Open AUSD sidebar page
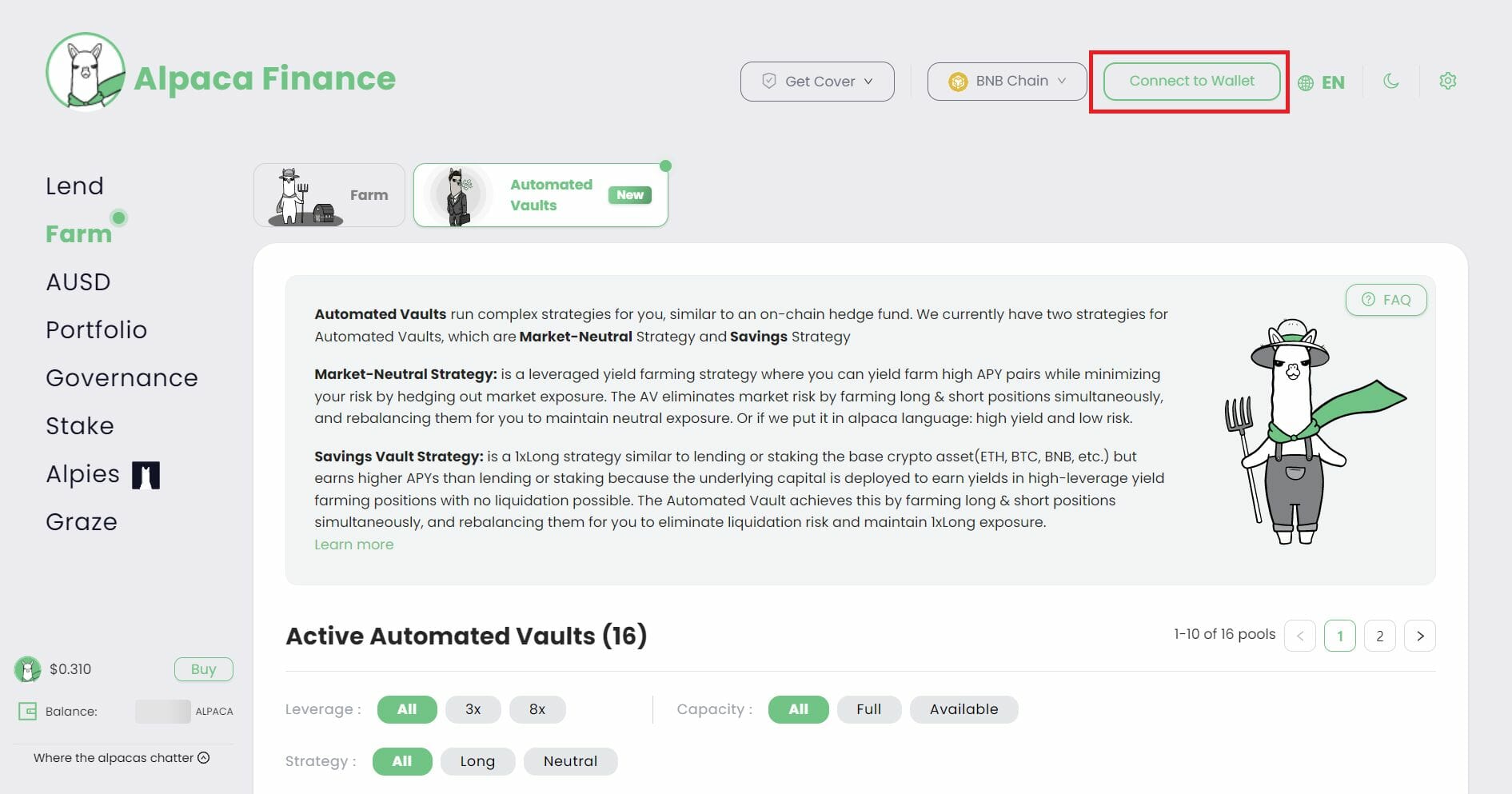The height and width of the screenshot is (794, 1512). [78, 281]
